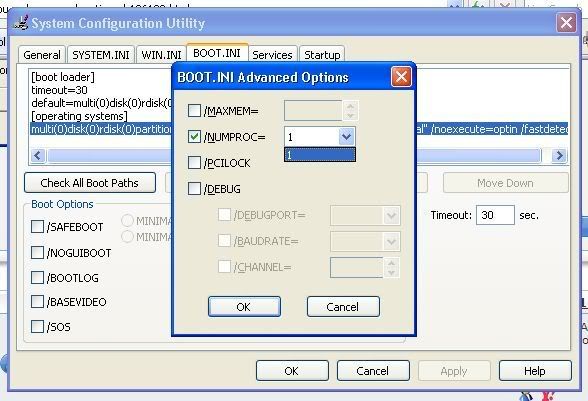This screenshot has height=401, width=588.
Task: Click the System Configuration Utility title icon
Action: [21, 23]
